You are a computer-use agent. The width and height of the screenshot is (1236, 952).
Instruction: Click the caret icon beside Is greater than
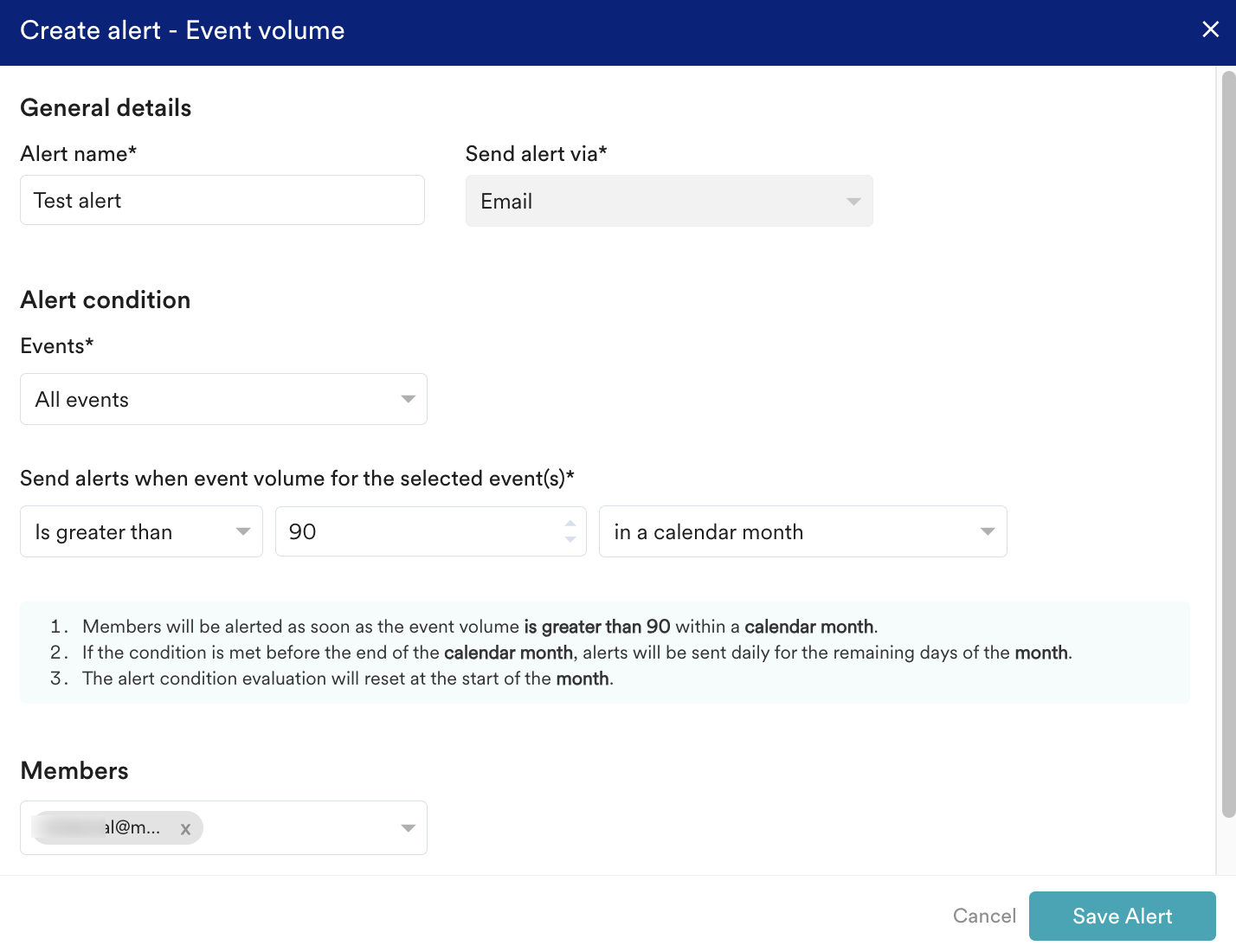[x=243, y=531]
